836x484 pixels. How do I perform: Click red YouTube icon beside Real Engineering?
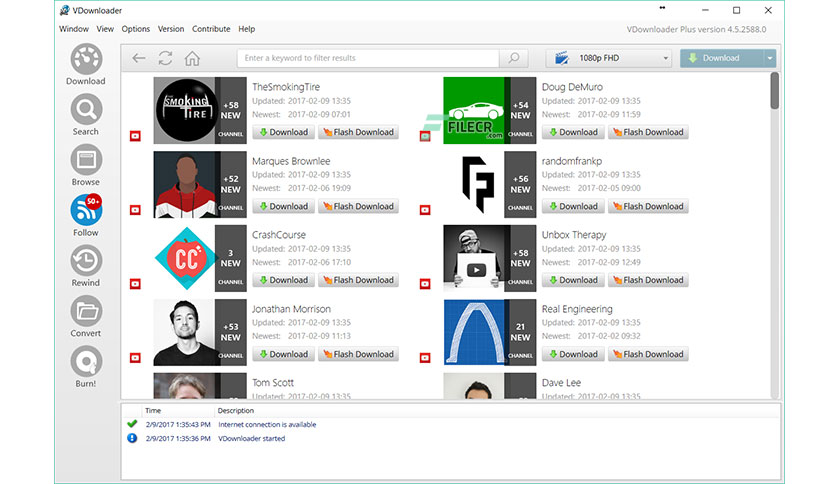(x=425, y=358)
